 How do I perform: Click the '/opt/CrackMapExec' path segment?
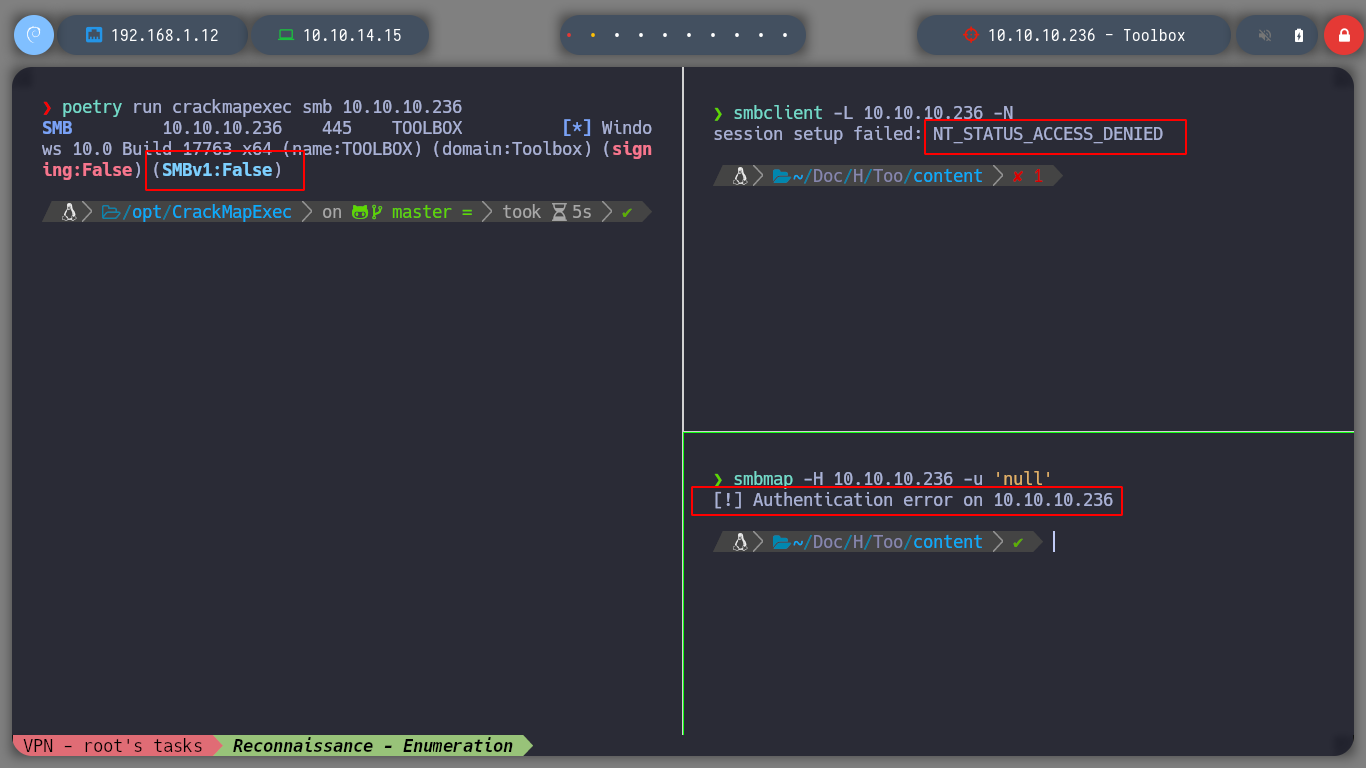click(x=207, y=212)
